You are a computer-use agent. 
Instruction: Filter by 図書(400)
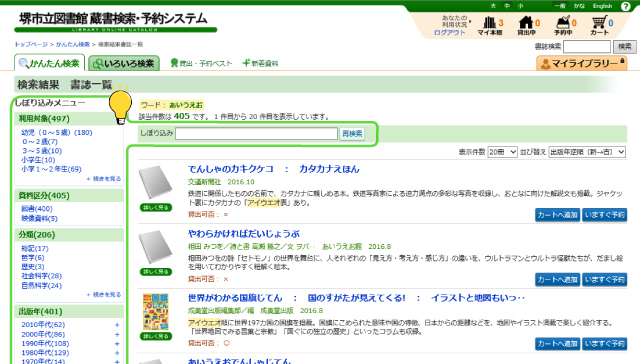[37, 209]
